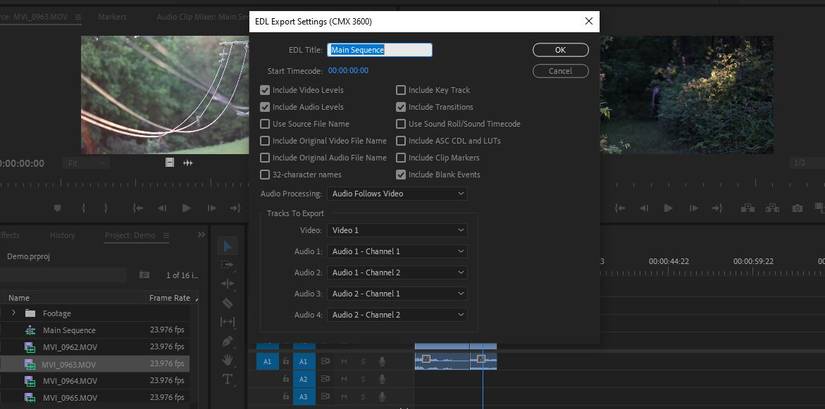Select the Selection tool arrow
The height and width of the screenshot is (409, 825).
[228, 246]
